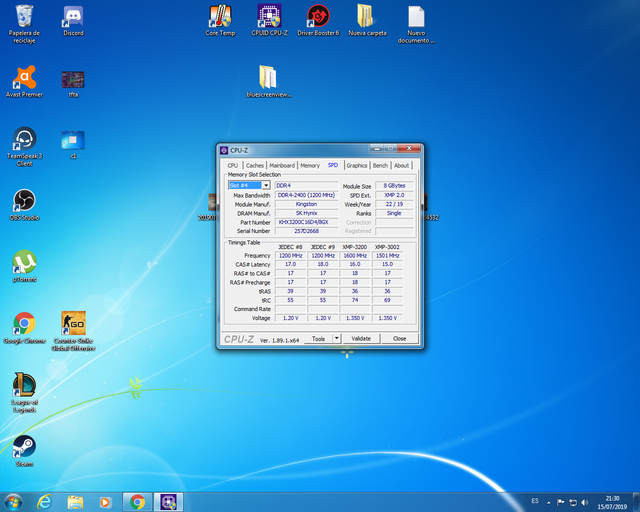Launch Counter-Strike Global Offensive shortcut
The height and width of the screenshot is (512, 640).
73,331
